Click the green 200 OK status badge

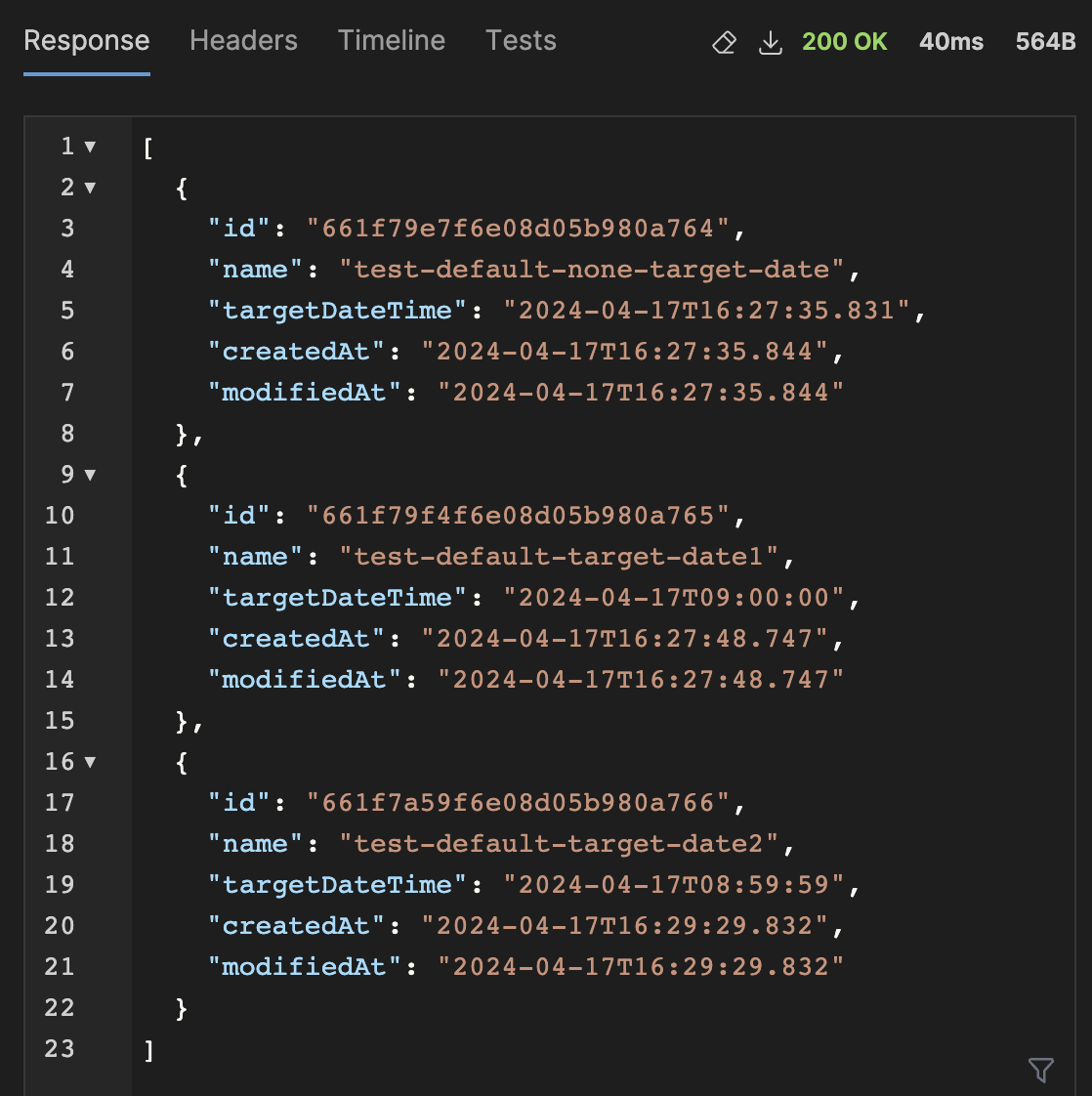845,41
